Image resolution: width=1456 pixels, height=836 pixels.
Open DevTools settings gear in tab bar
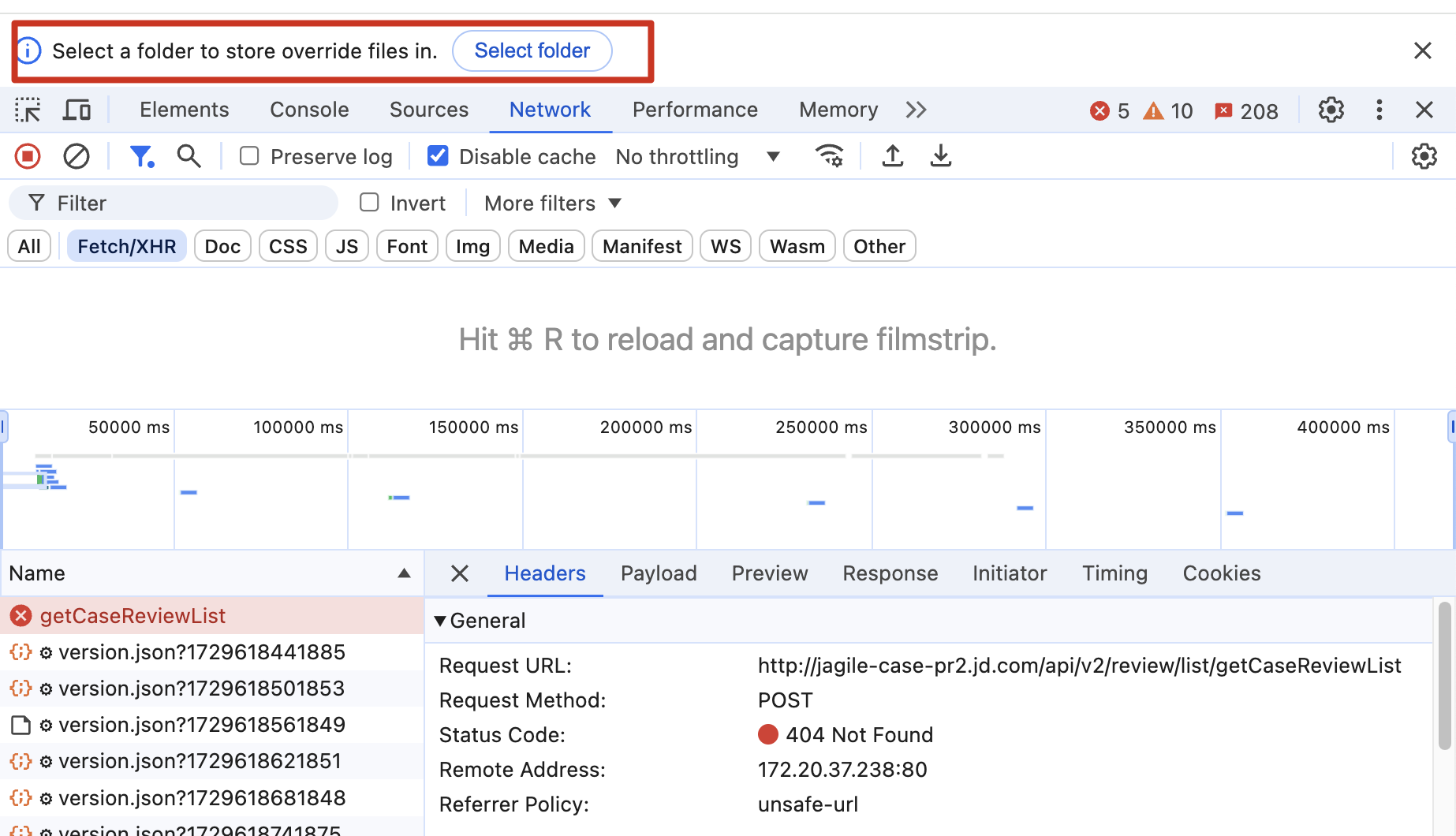point(1331,110)
